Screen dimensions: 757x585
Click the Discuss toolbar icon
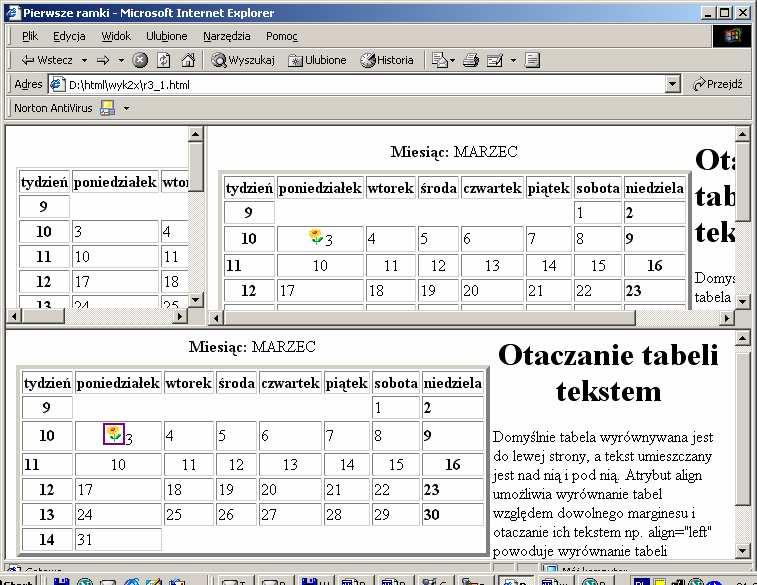pos(532,60)
